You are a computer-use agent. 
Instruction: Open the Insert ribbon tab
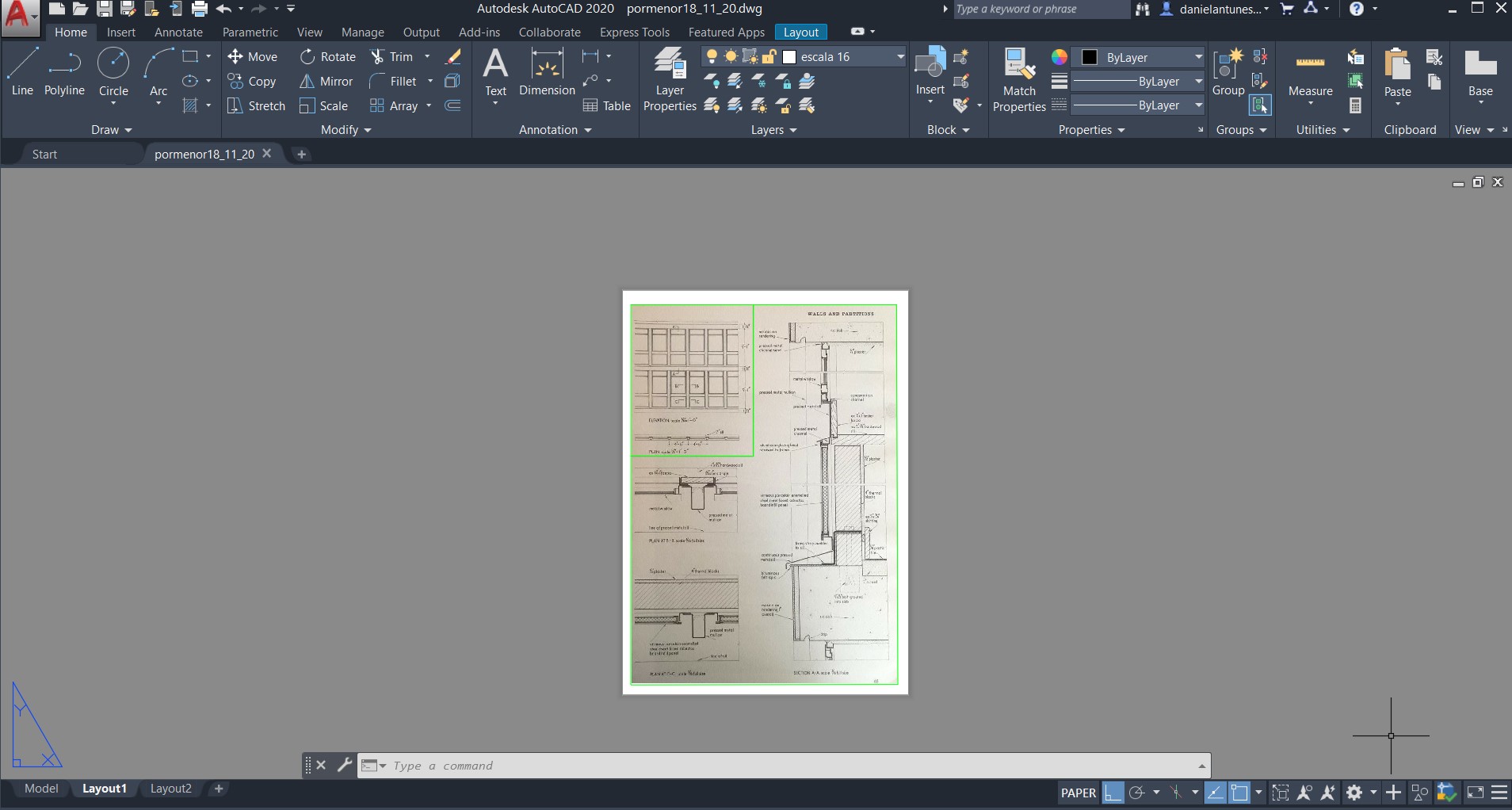coord(121,32)
